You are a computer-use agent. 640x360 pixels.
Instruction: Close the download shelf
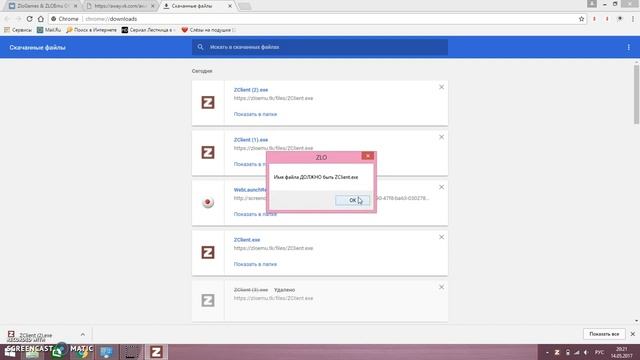click(633, 334)
